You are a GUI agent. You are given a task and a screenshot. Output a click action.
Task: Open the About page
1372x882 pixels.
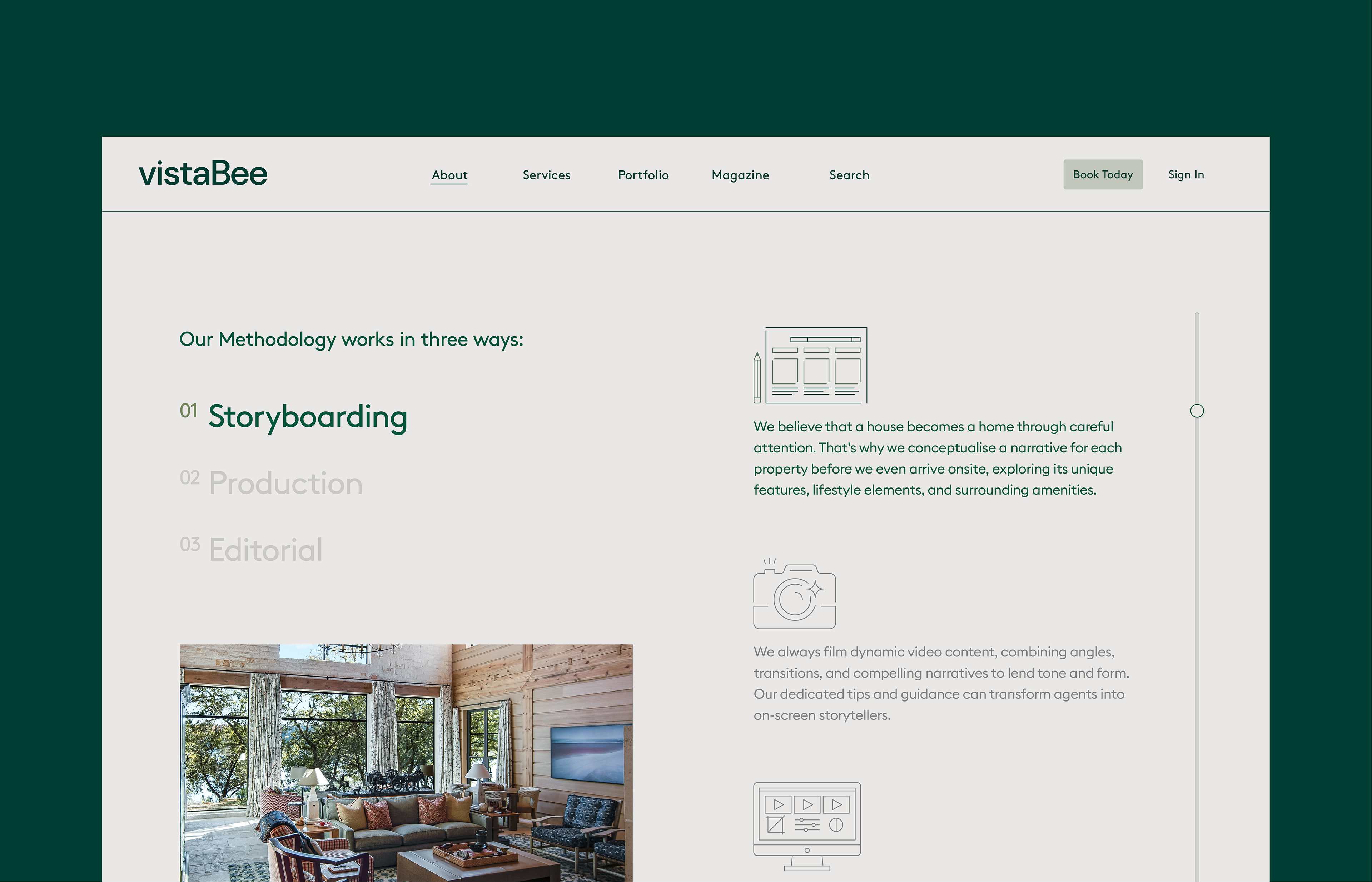point(449,175)
